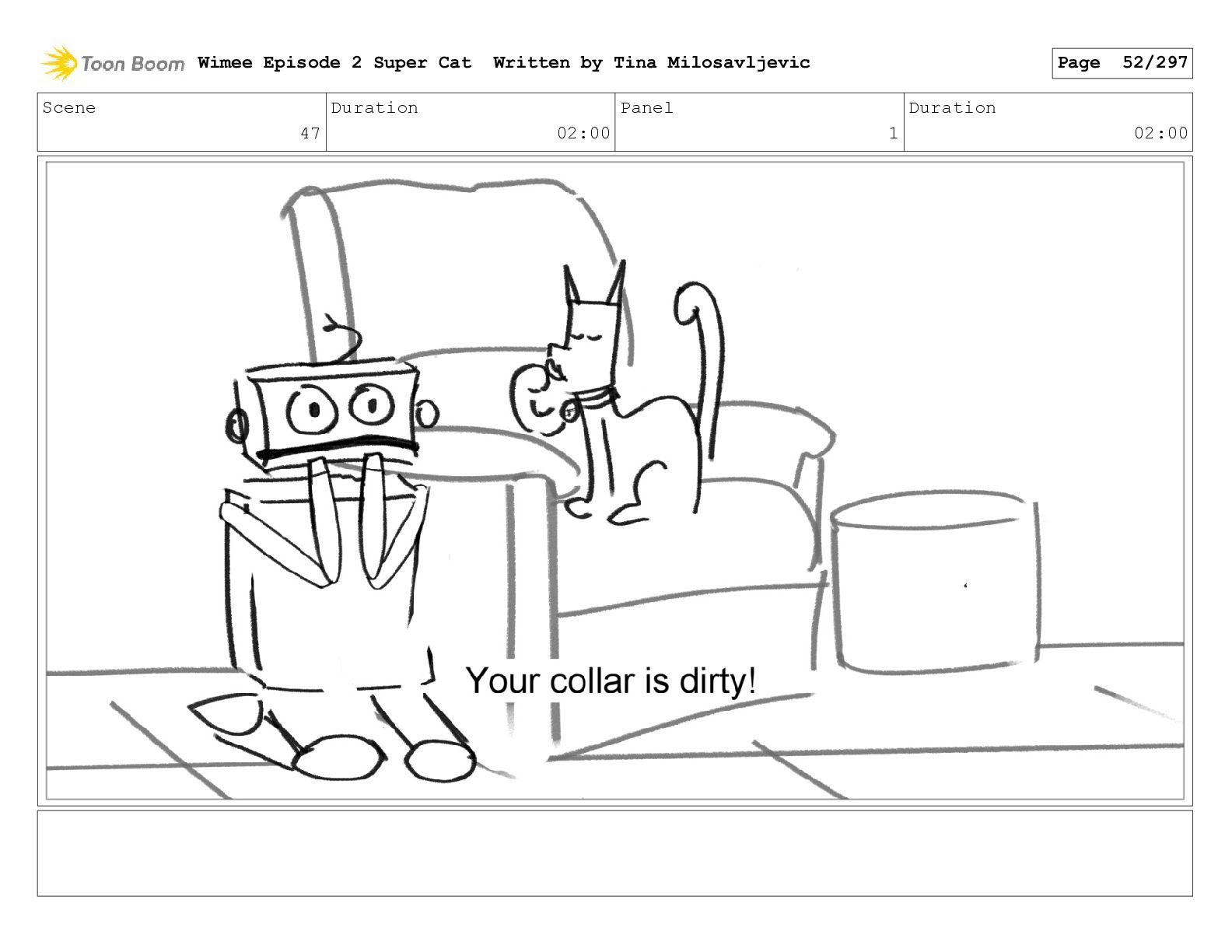Select 'Written by Tina Milosavljevic' text

652,62
